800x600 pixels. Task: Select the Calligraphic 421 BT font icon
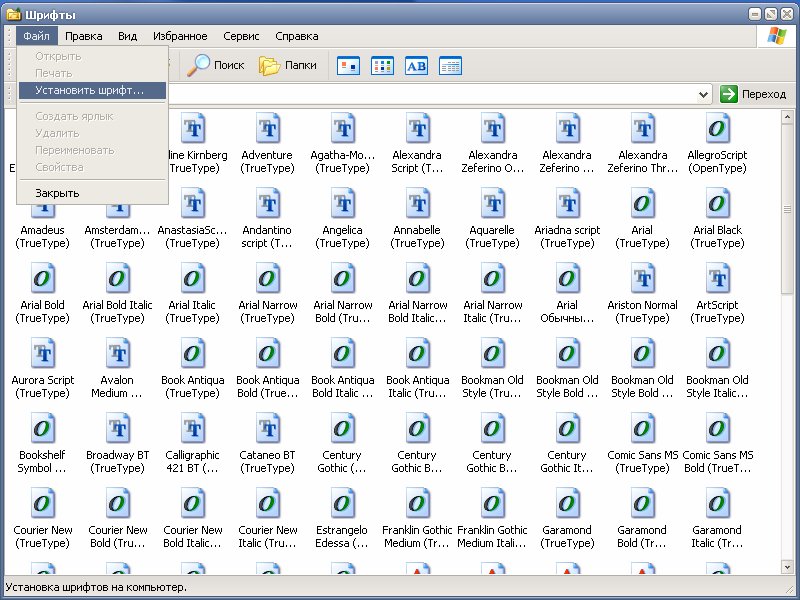tap(192, 428)
